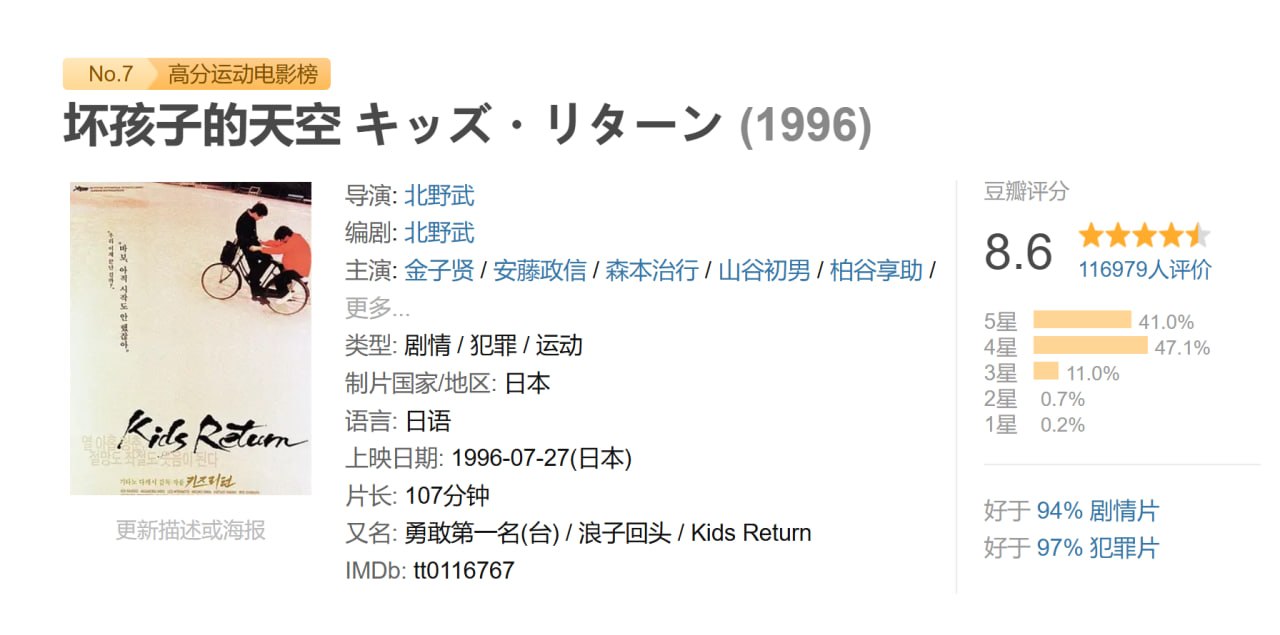
Task: Open actor 山谷初男's page
Action: coord(765,270)
